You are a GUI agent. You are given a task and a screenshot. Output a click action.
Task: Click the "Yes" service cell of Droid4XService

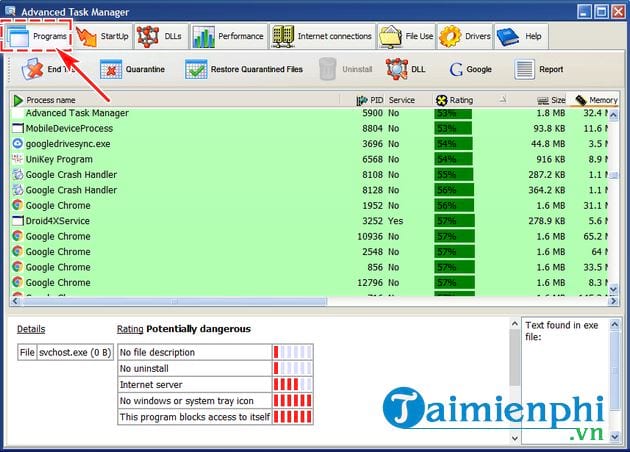[395, 221]
